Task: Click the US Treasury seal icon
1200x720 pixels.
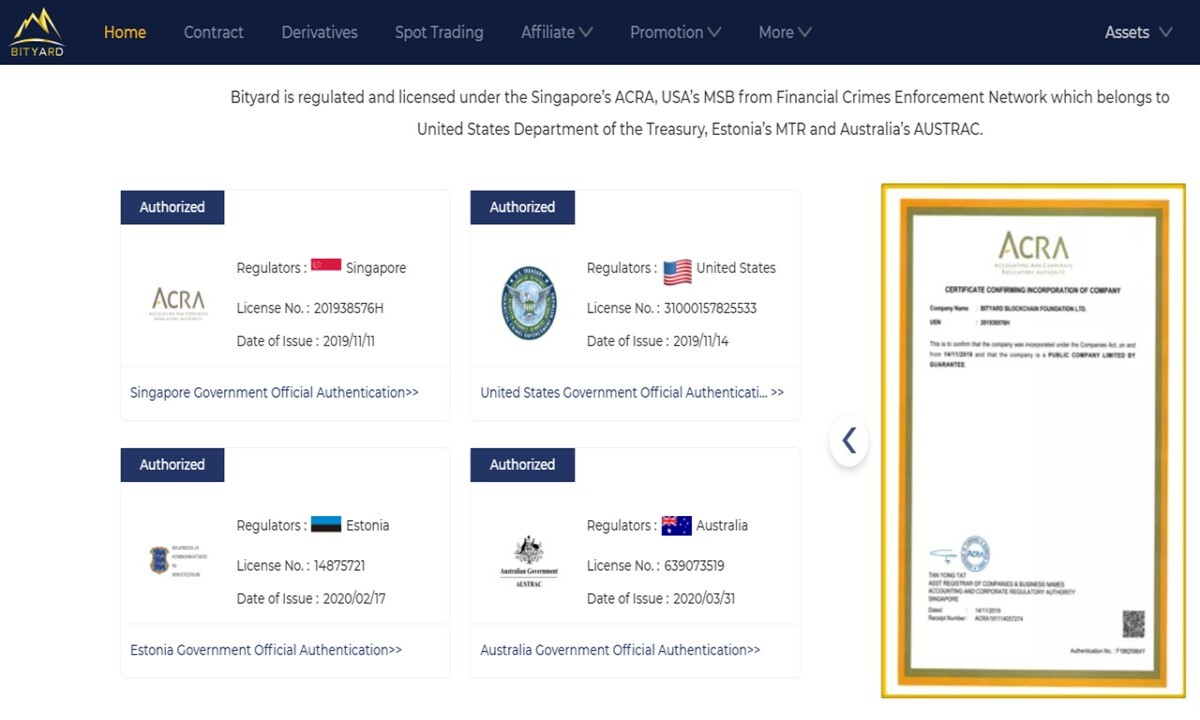Action: [529, 303]
